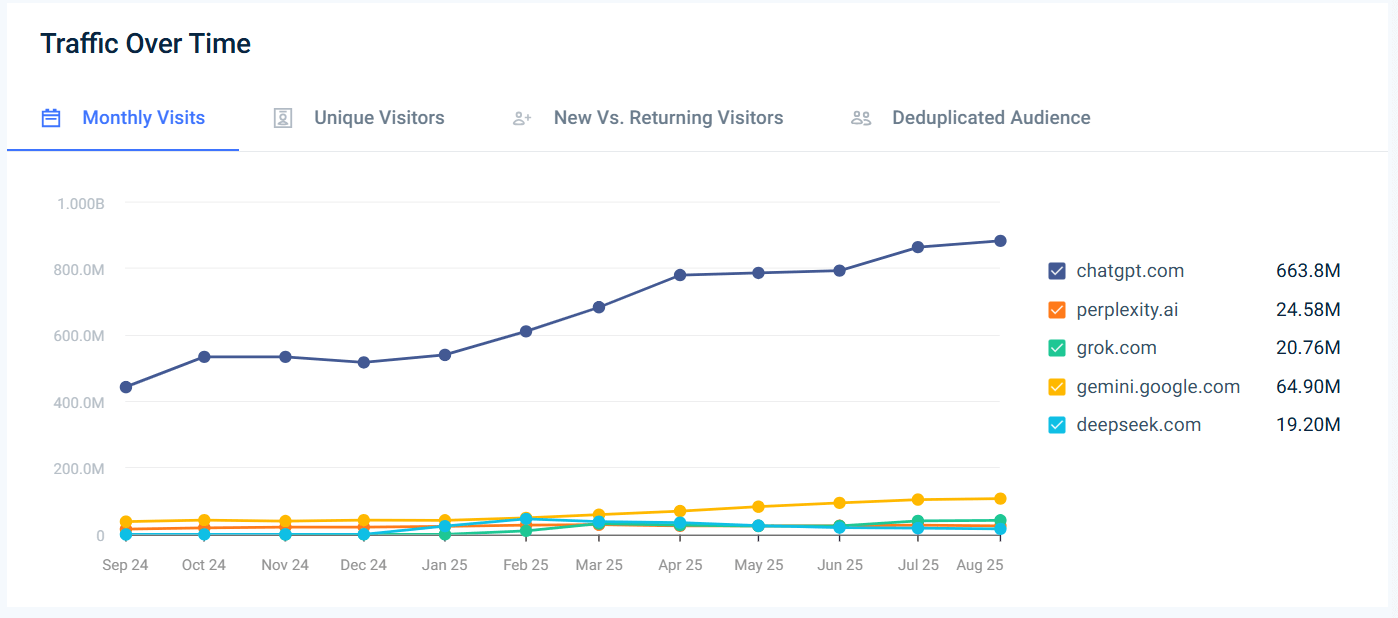This screenshot has height=618, width=1398.
Task: Disable the gemini.google.com checkbox
Action: pyautogui.click(x=1057, y=387)
